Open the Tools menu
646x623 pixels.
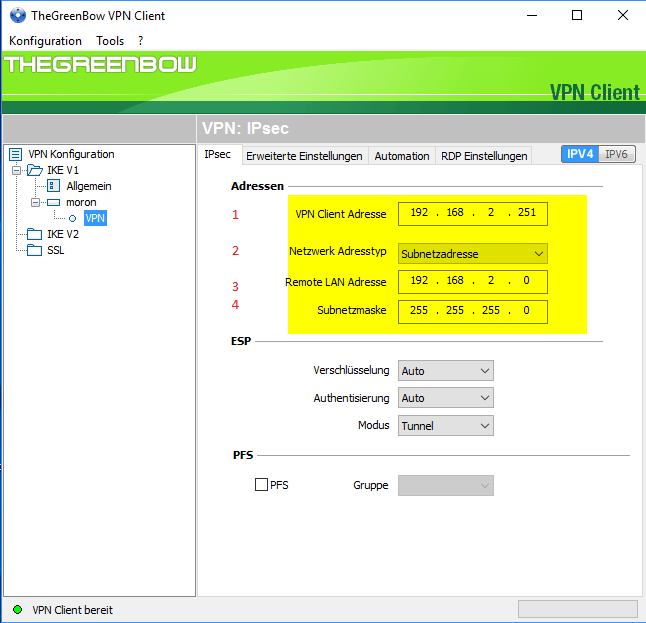click(x=110, y=41)
